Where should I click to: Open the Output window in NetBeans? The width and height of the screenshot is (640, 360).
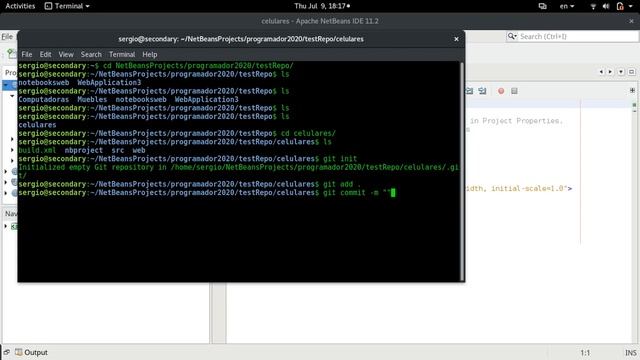(31, 352)
